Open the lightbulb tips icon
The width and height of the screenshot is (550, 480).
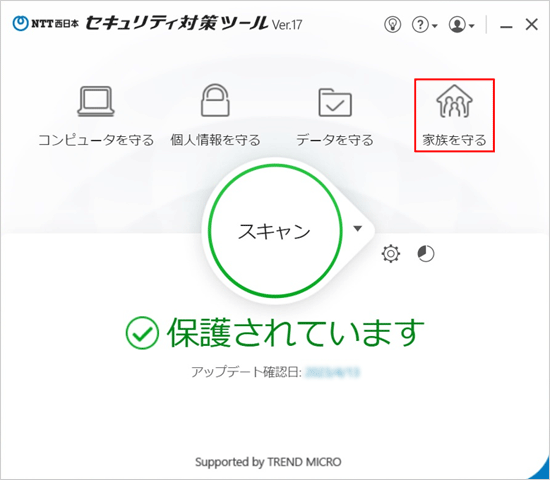coord(393,25)
